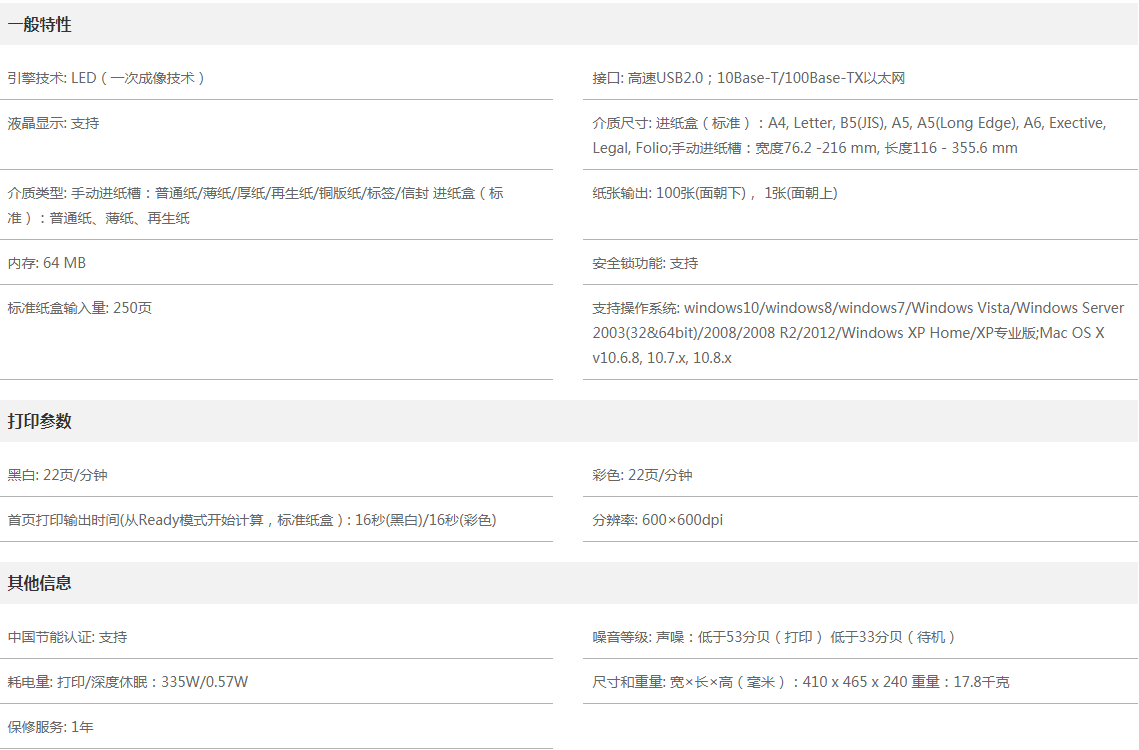
Task: Select the 液晶显示 支持 entry
Action: (x=54, y=123)
